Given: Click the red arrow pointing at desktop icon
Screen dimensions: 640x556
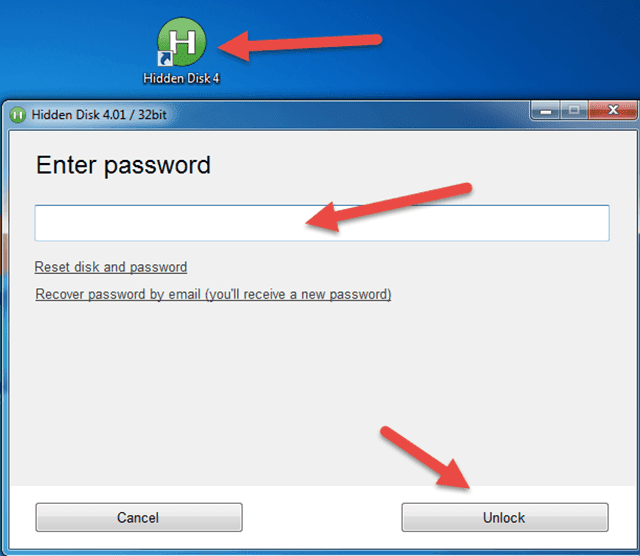Looking at the screenshot, I should (x=300, y=44).
